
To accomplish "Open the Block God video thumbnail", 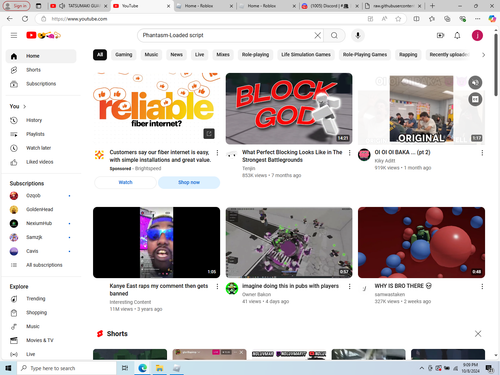I will [289, 109].
